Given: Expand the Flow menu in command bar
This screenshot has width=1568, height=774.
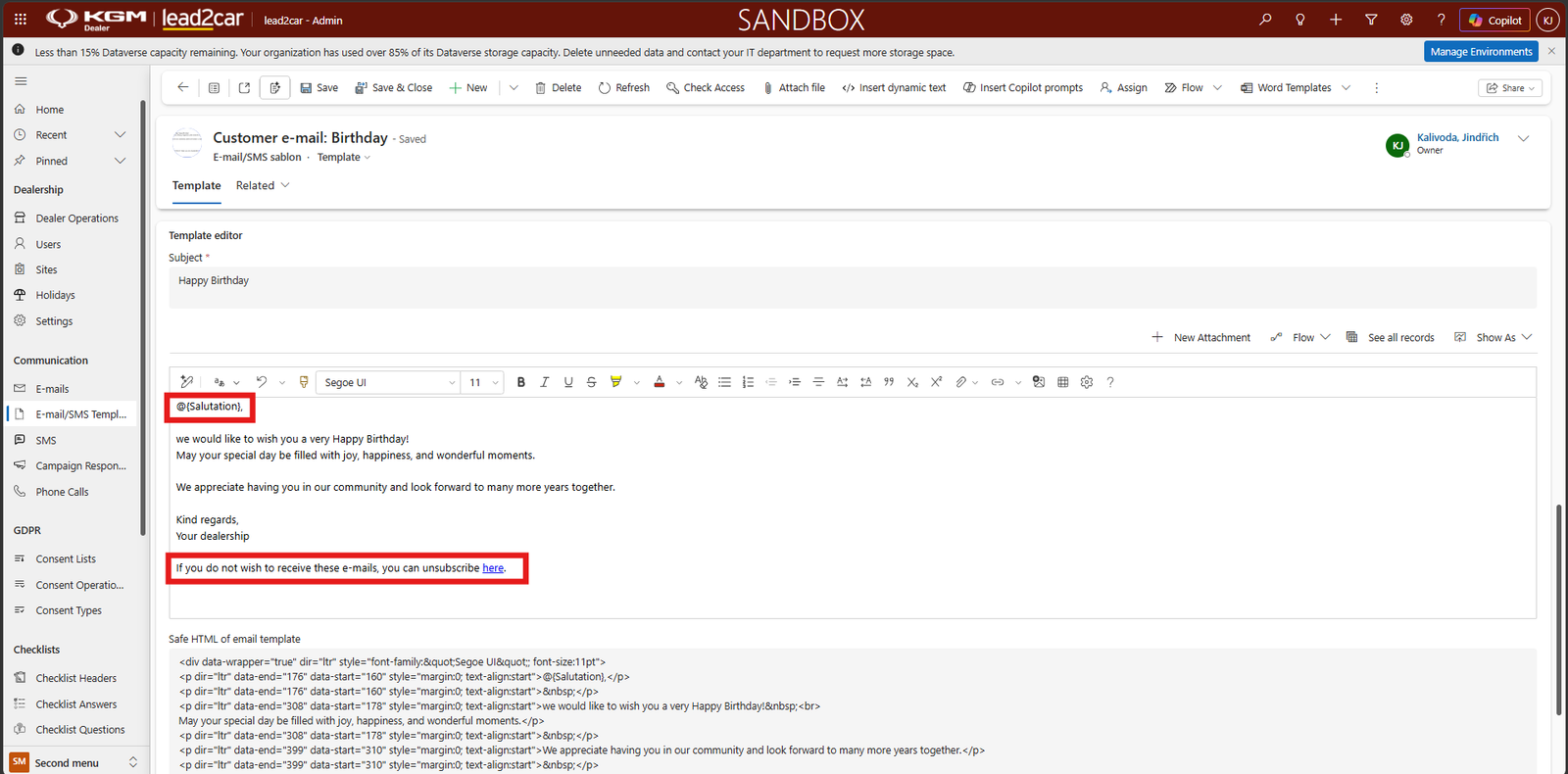Looking at the screenshot, I should point(1217,88).
